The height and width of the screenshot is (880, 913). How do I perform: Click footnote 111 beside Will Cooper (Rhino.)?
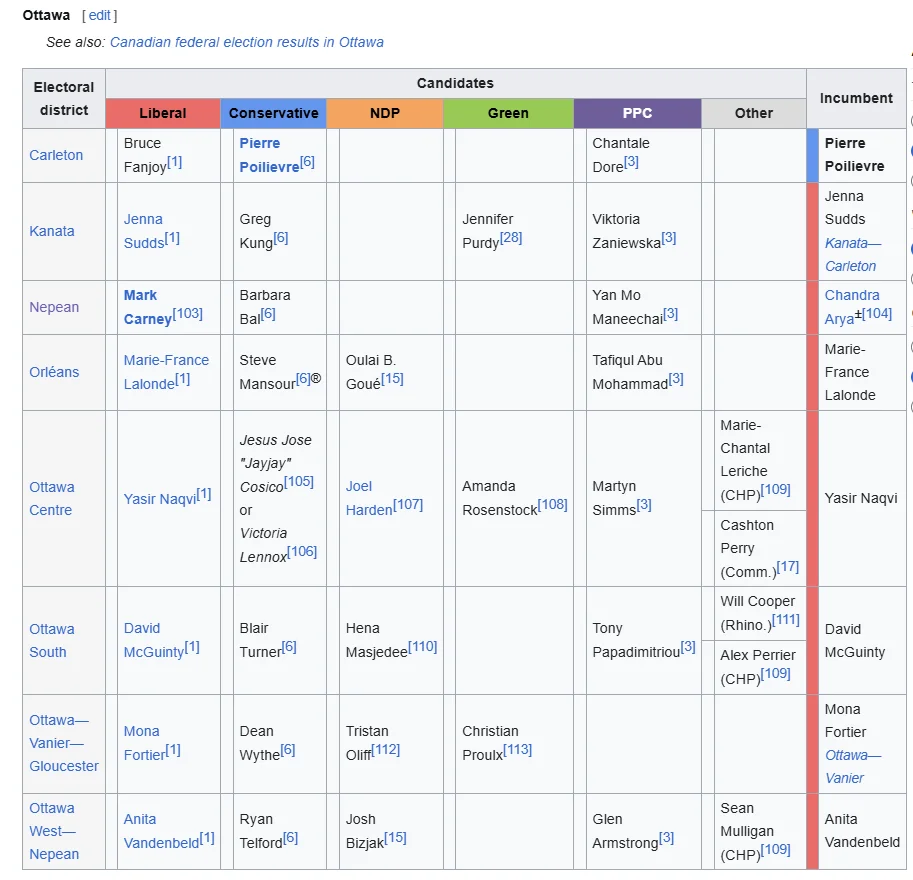(785, 620)
